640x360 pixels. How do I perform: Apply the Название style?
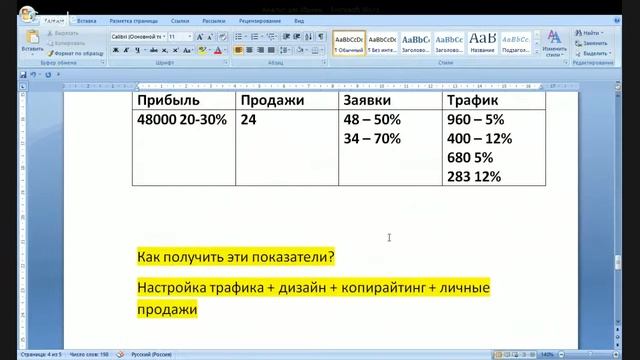point(482,43)
